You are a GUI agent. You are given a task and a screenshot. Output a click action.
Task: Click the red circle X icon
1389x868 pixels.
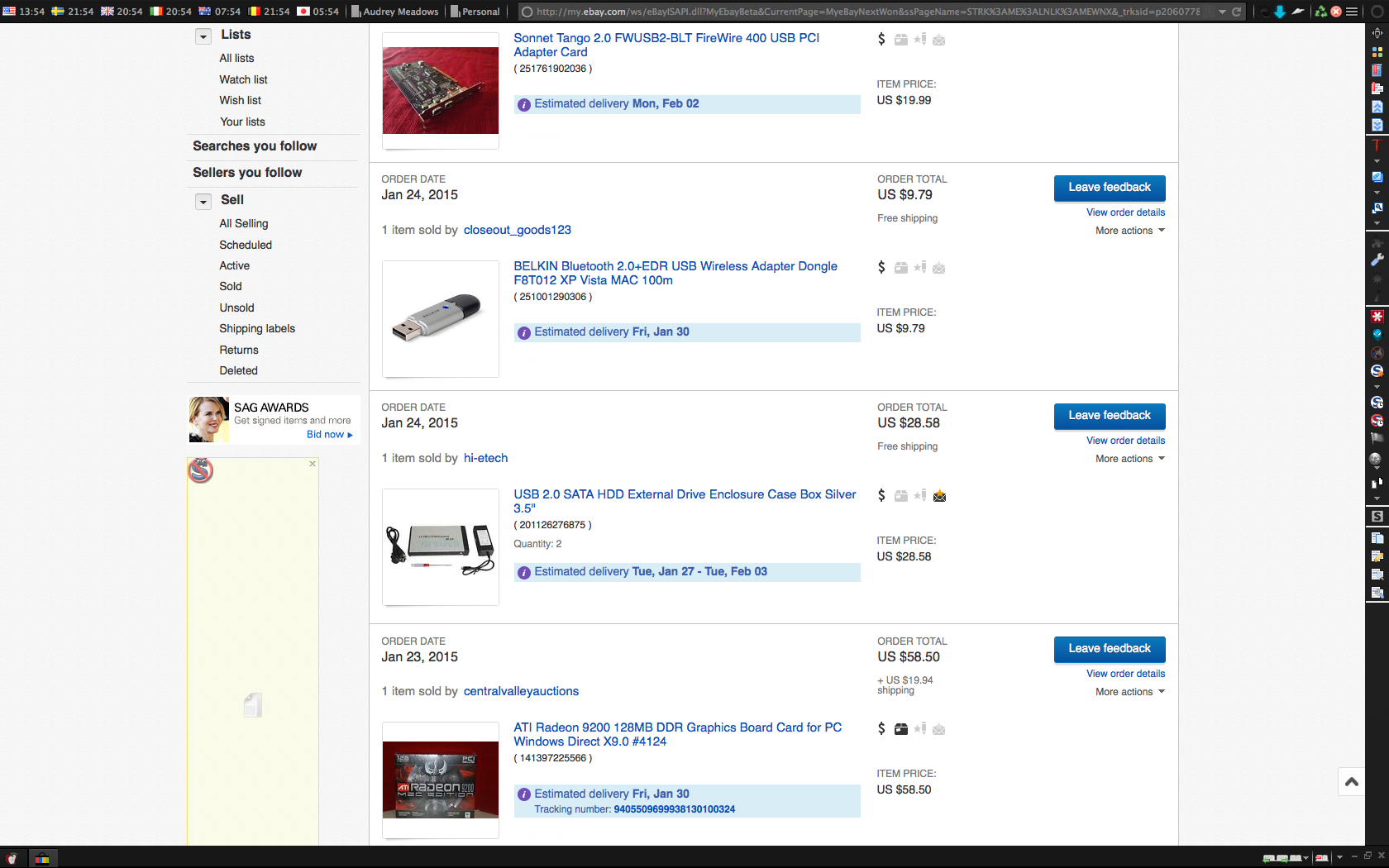tap(1335, 12)
